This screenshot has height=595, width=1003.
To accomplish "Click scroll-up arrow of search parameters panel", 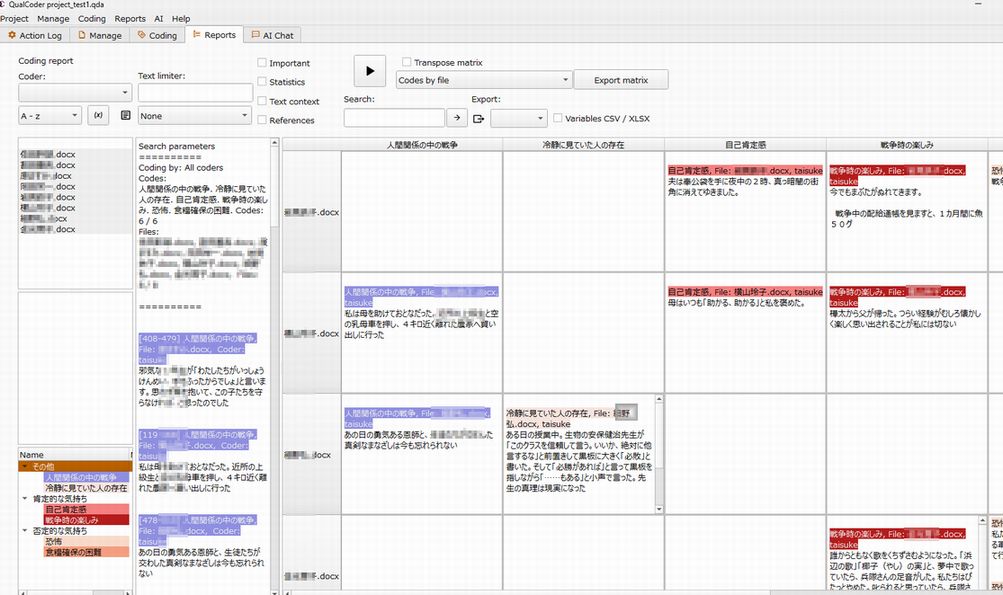I will [274, 143].
